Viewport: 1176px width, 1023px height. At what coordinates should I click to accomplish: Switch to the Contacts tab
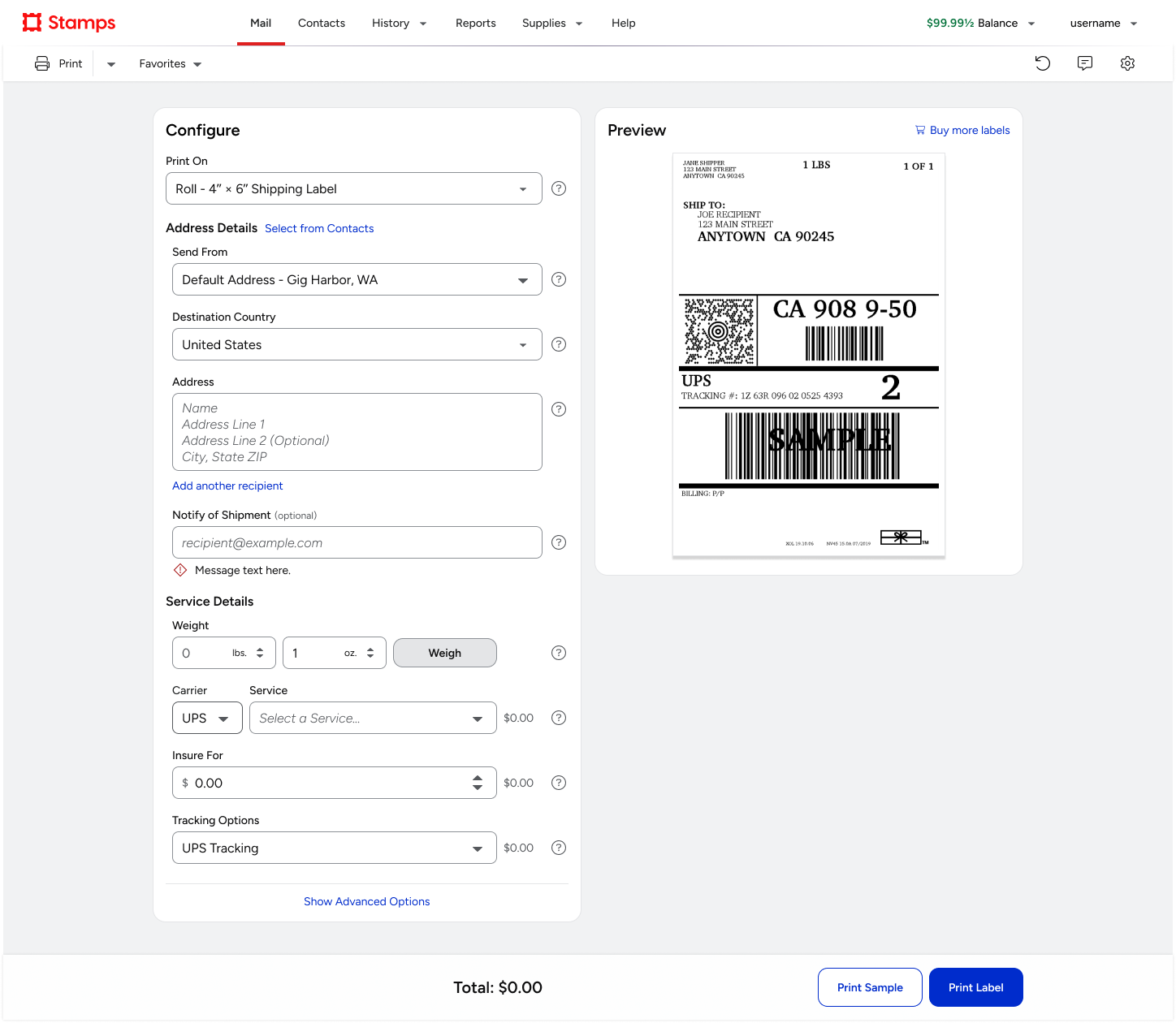(322, 23)
